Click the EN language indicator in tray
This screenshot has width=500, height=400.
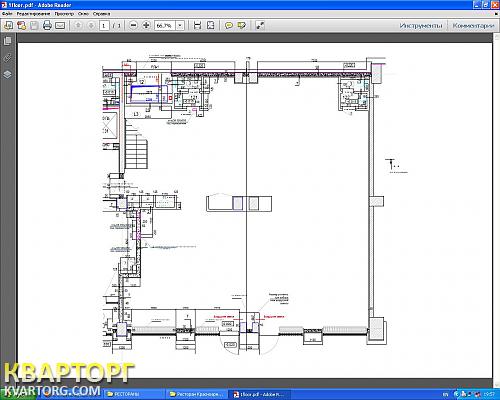pyautogui.click(x=446, y=394)
